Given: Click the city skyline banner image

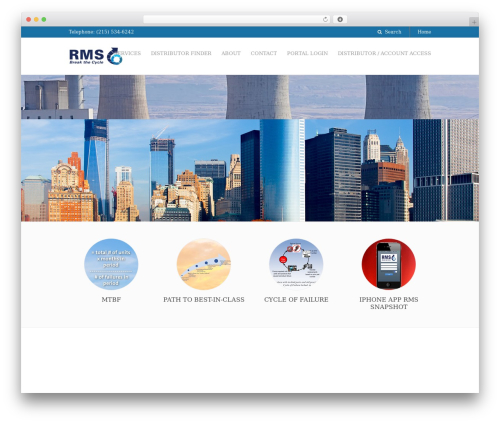Looking at the screenshot, I should pos(250,170).
